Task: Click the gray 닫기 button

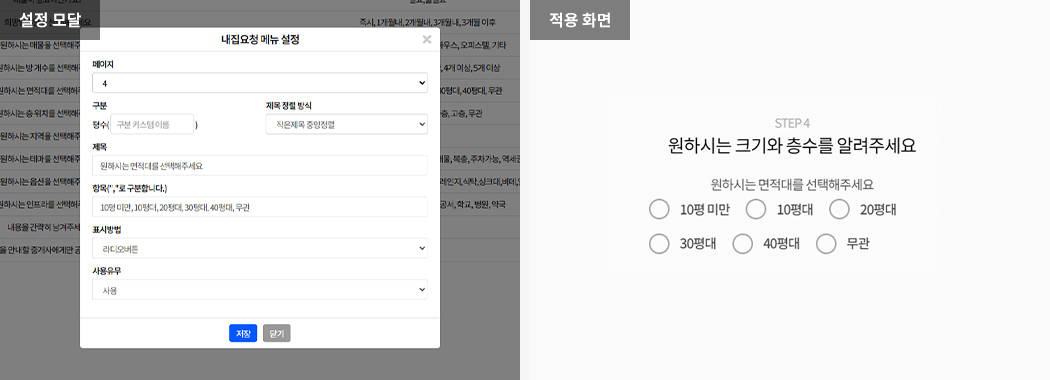Action: [277, 333]
